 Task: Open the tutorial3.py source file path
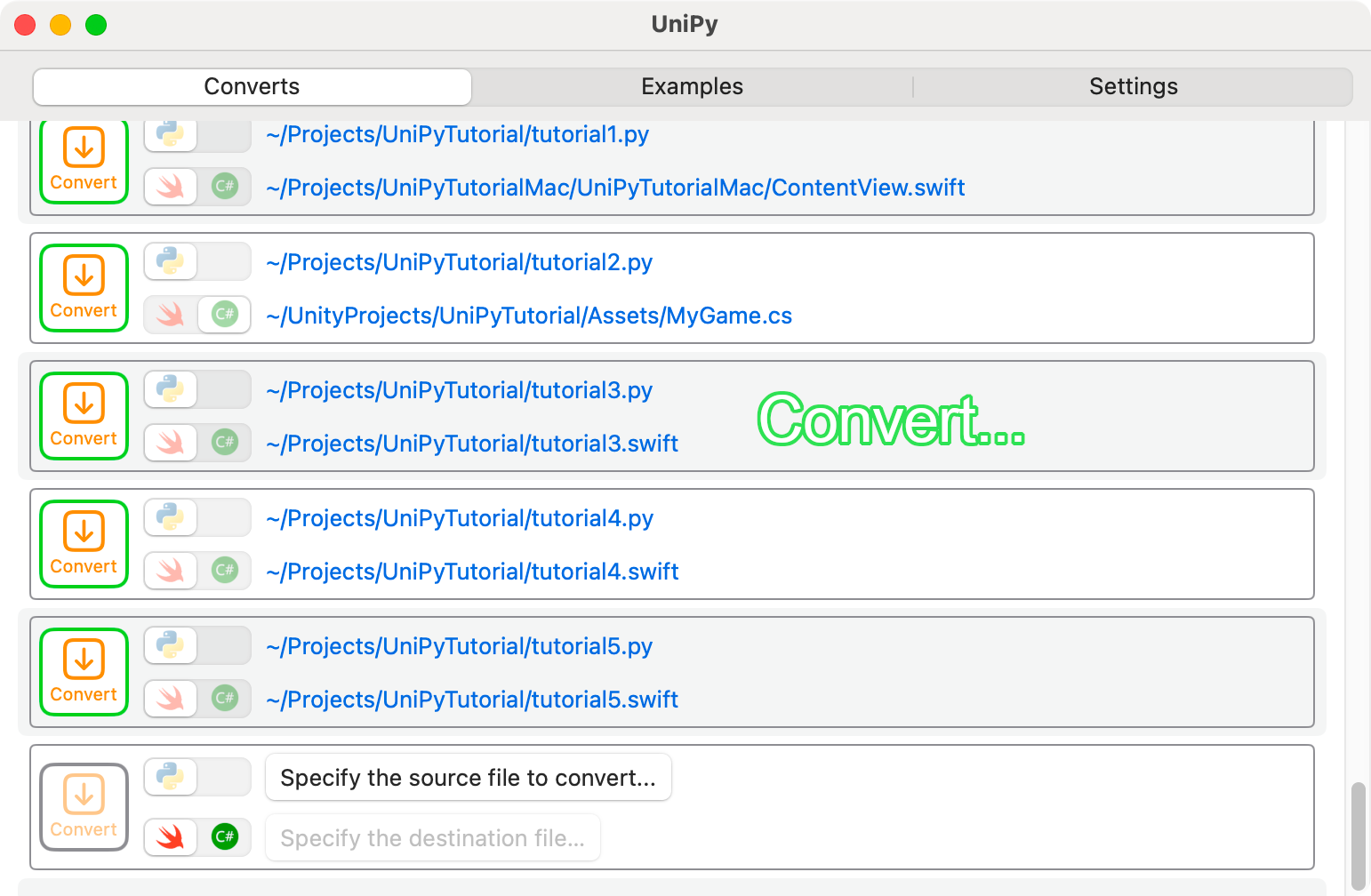click(x=459, y=389)
